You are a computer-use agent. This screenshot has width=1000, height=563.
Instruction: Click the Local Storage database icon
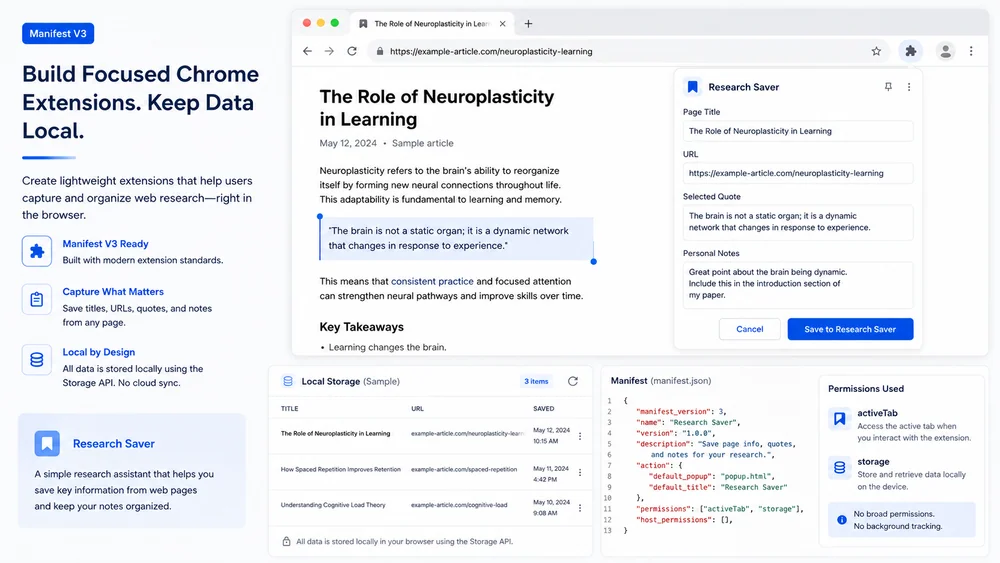(x=288, y=381)
